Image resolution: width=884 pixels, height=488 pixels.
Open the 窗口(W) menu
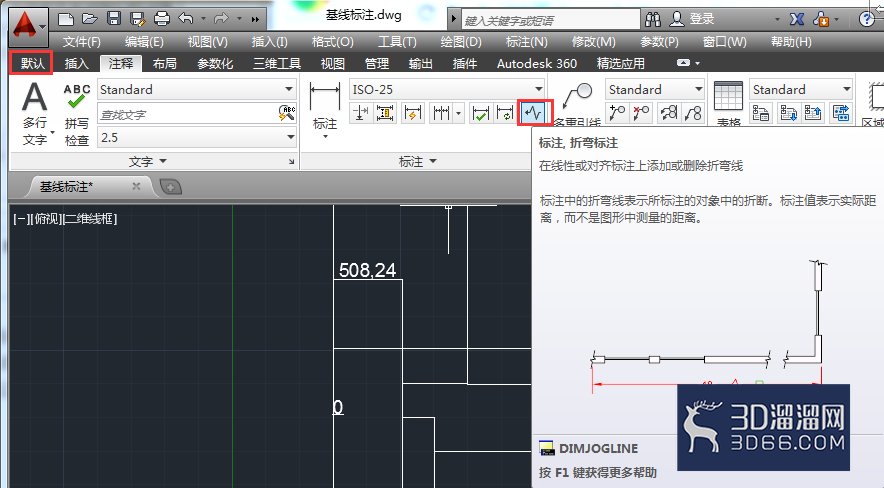[x=724, y=42]
